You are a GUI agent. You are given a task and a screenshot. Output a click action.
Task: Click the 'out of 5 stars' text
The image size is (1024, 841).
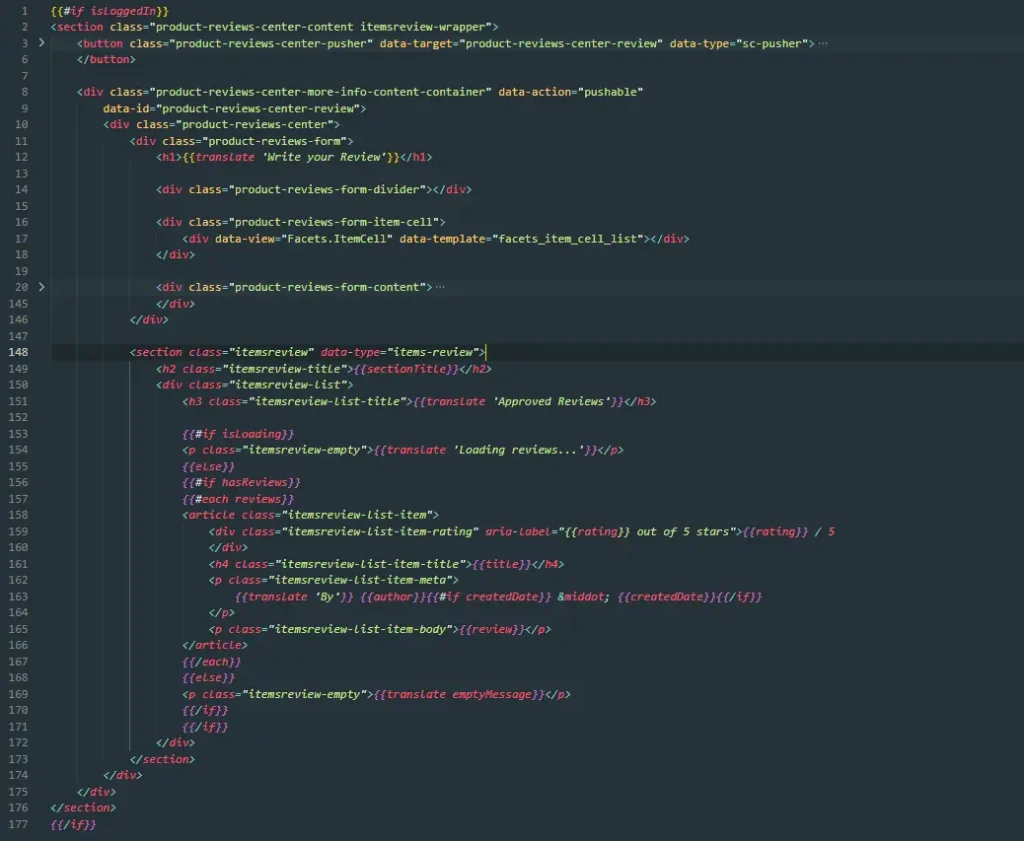(683, 532)
